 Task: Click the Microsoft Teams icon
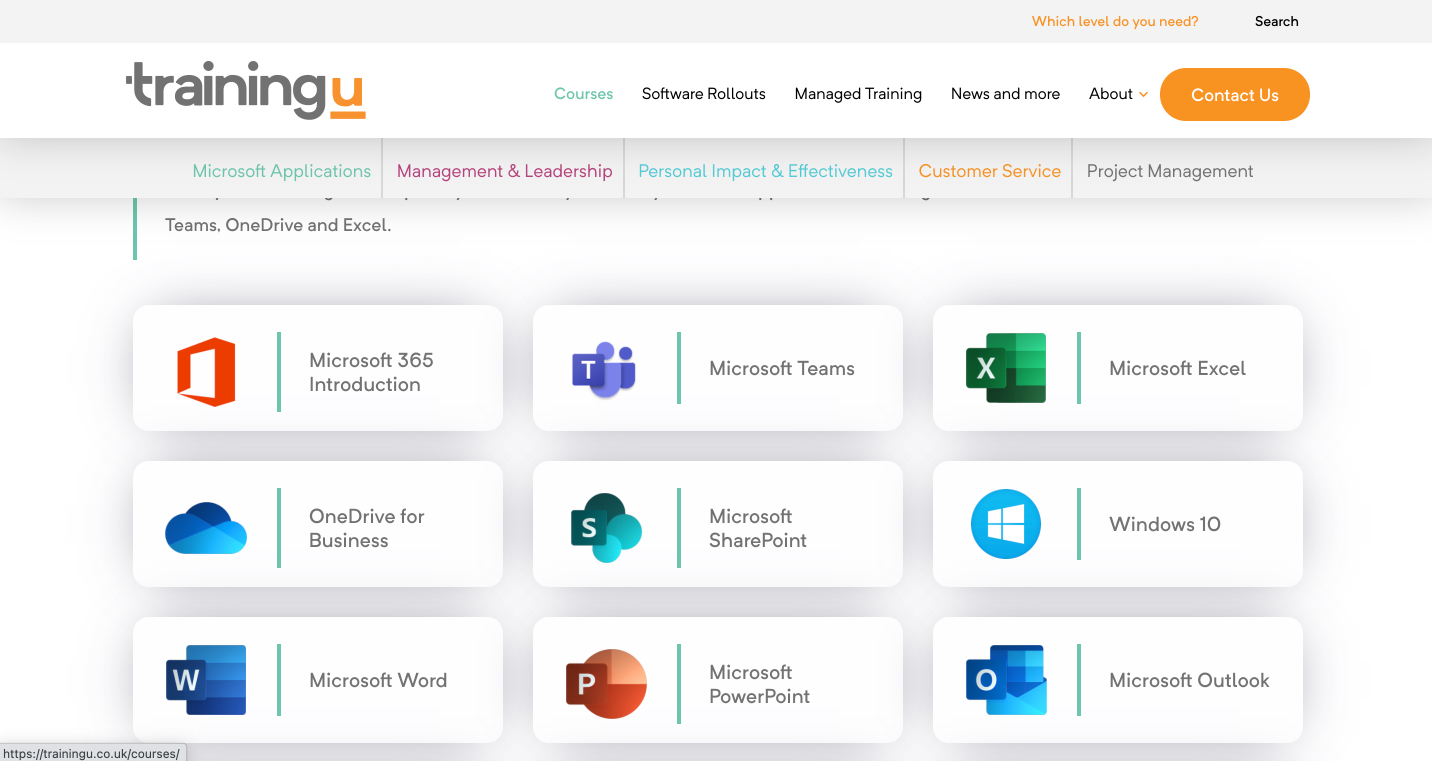click(604, 369)
